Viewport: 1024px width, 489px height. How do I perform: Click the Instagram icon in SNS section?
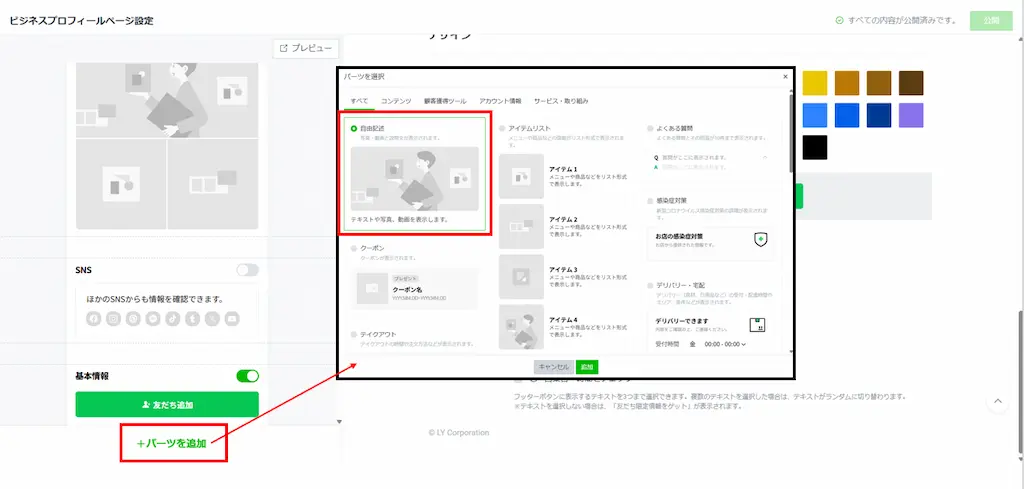114,319
